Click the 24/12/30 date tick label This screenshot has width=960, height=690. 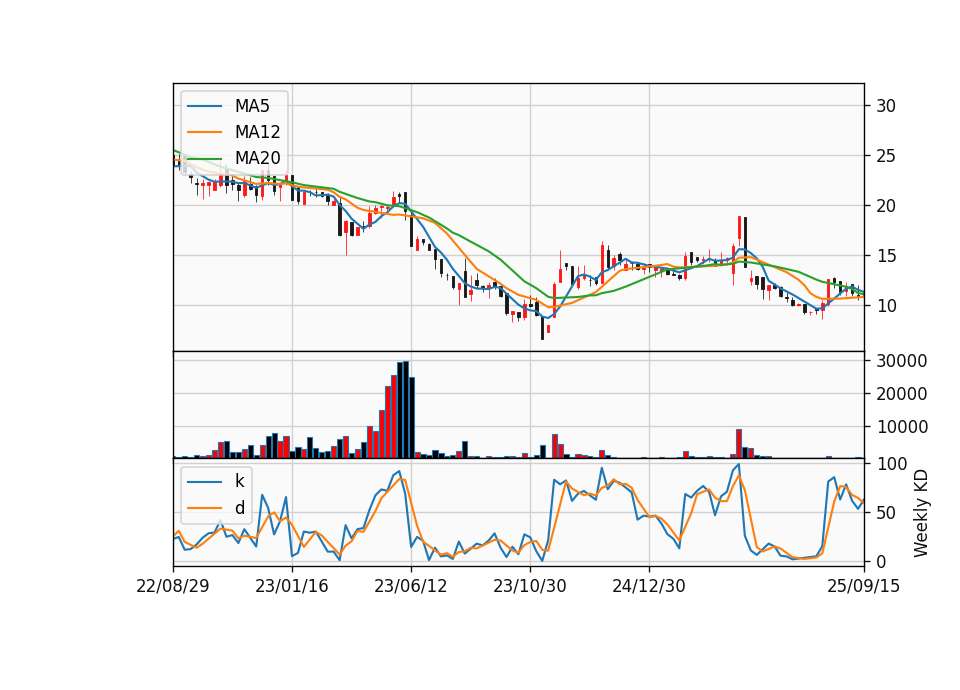(649, 586)
